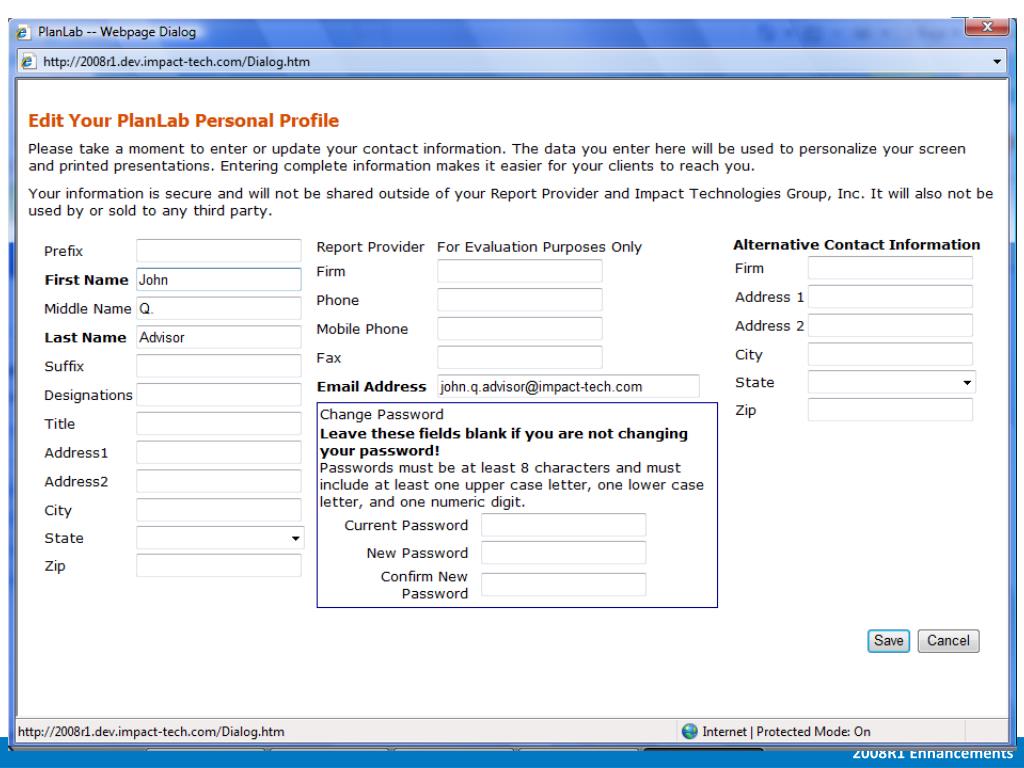
Task: Click the Address1 input field
Action: coord(219,452)
